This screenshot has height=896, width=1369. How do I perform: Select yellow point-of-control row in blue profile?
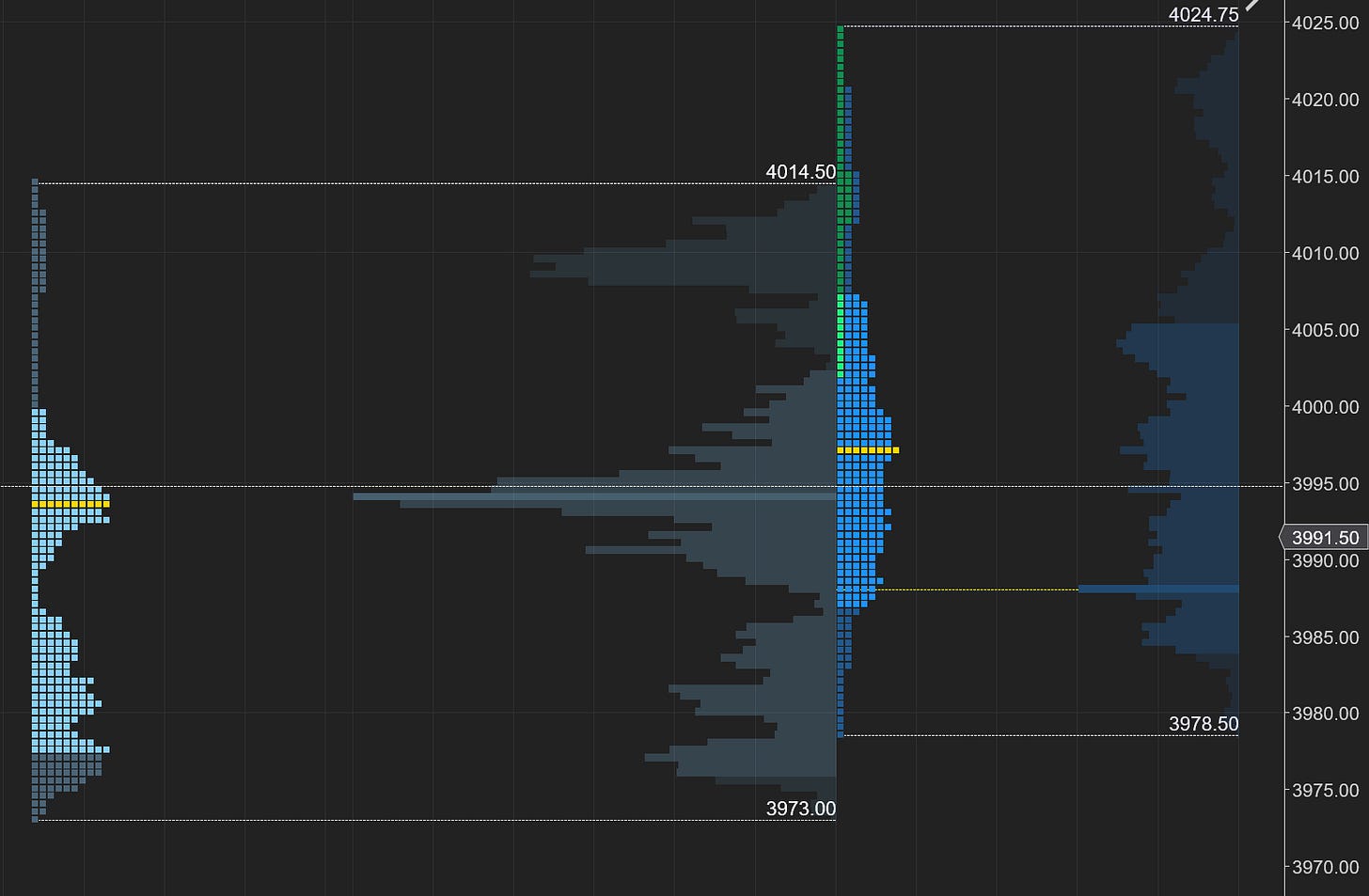(x=868, y=450)
